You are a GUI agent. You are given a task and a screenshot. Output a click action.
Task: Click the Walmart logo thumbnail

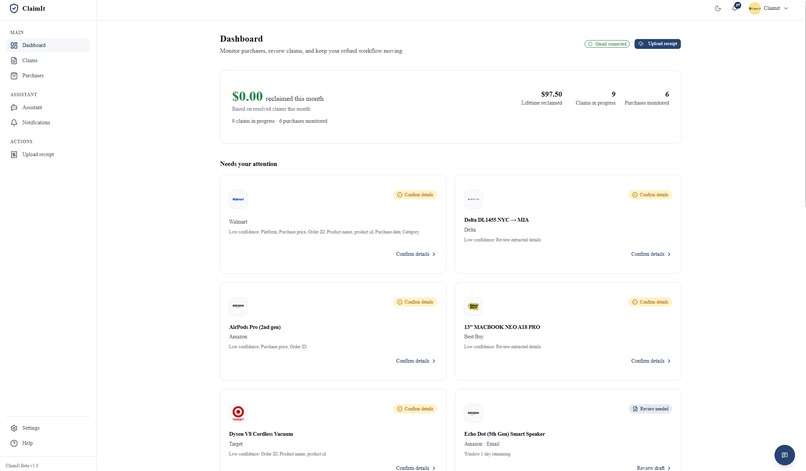pyautogui.click(x=238, y=199)
